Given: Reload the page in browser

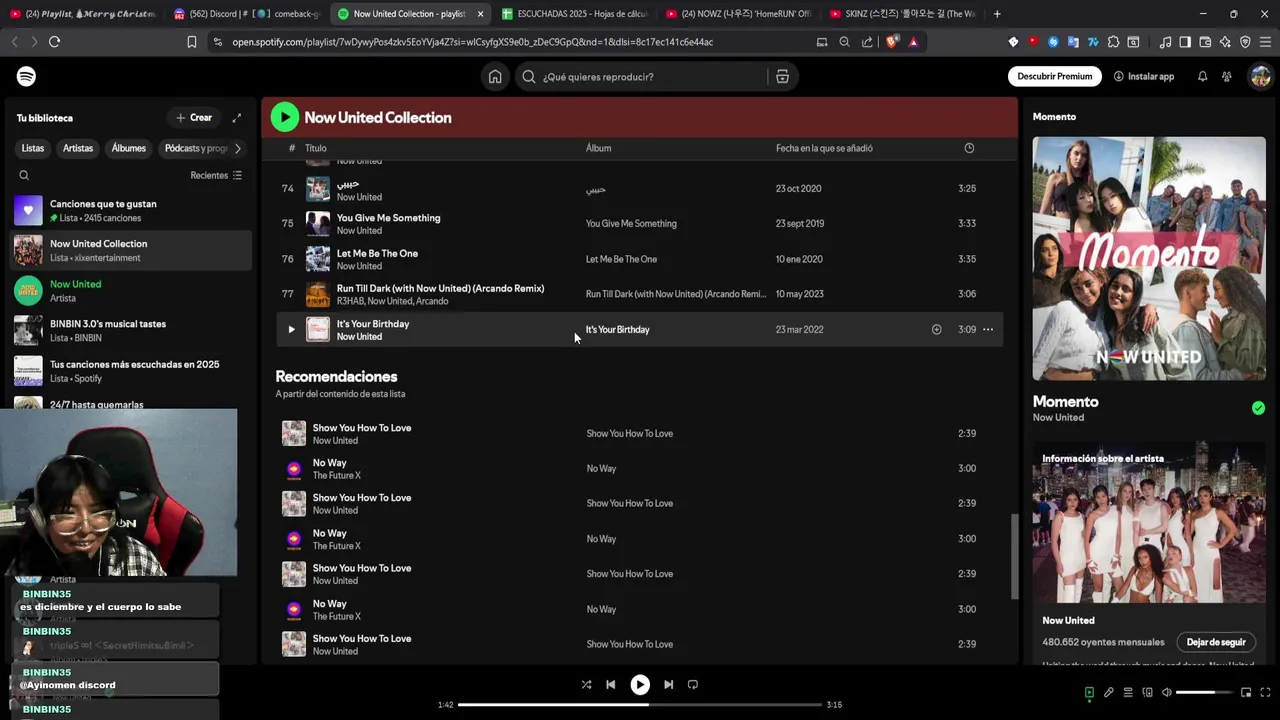Looking at the screenshot, I should pyautogui.click(x=54, y=42).
